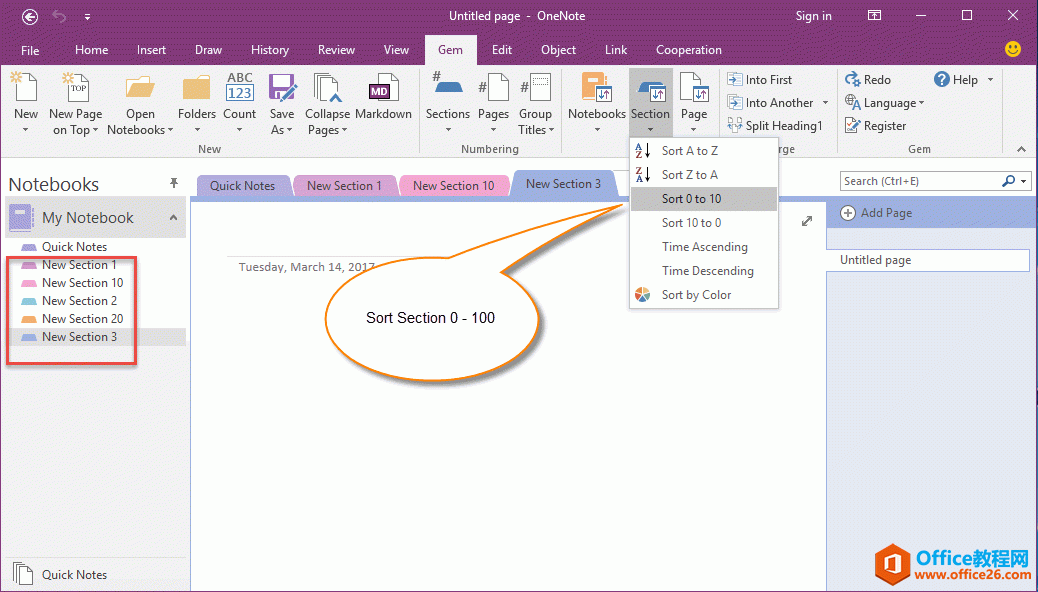The image size is (1038, 592).
Task: Choose Sort 0 to 10 from the menu
Action: coord(702,198)
